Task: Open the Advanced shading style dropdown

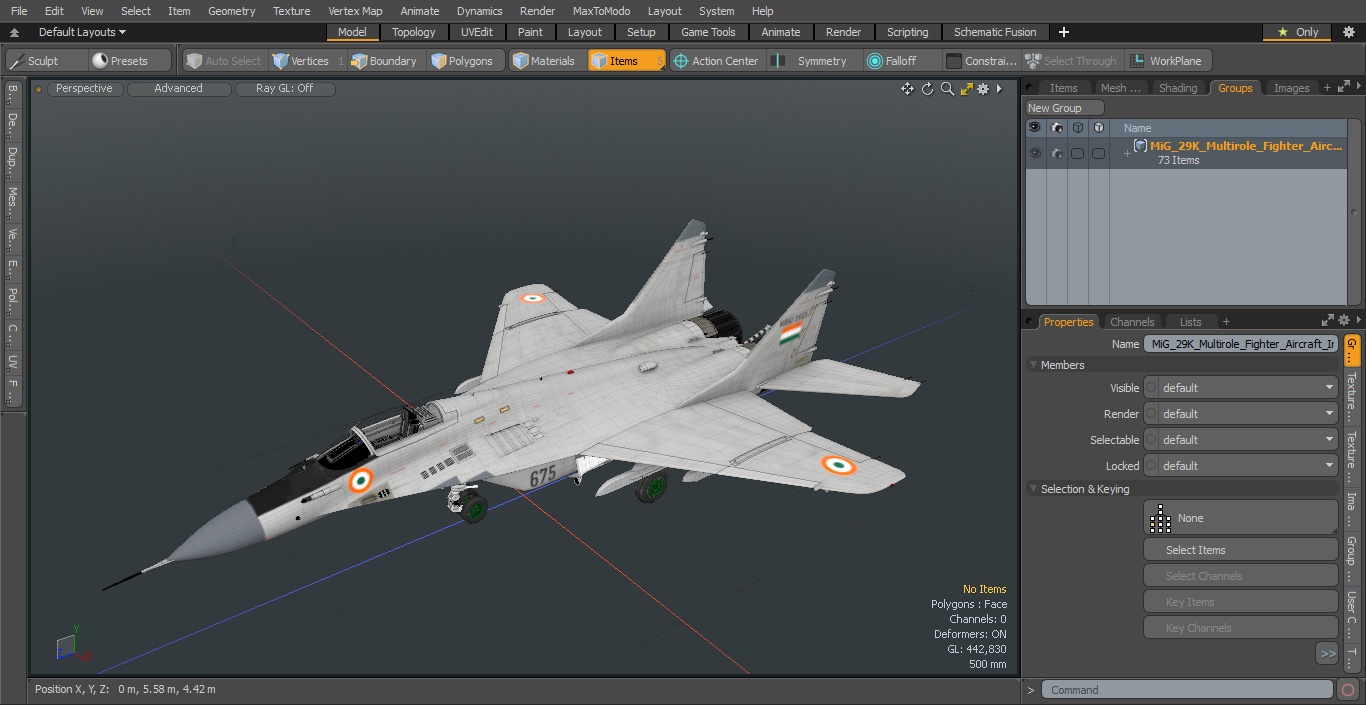Action: point(178,89)
